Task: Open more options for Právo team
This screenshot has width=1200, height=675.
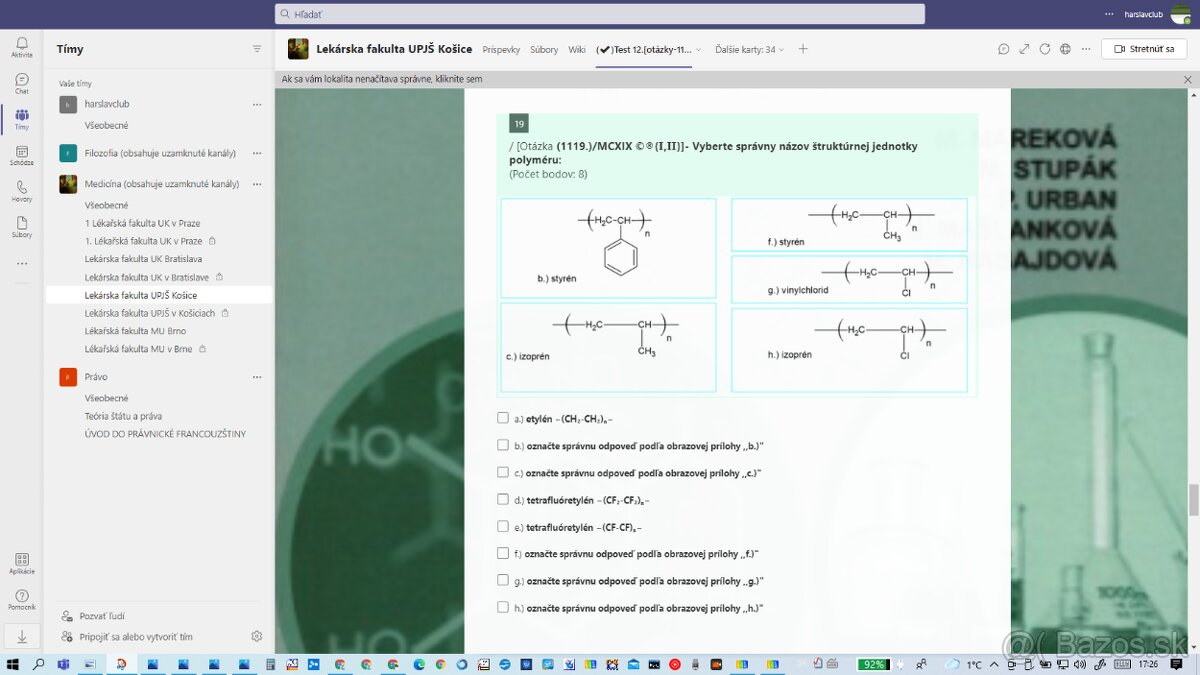Action: click(x=257, y=377)
